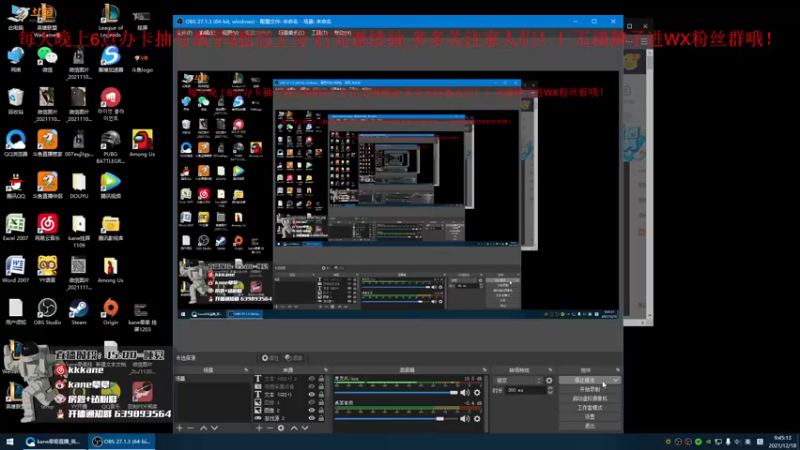
Task: Toggle visibility of the 图像 2 source
Action: point(311,410)
